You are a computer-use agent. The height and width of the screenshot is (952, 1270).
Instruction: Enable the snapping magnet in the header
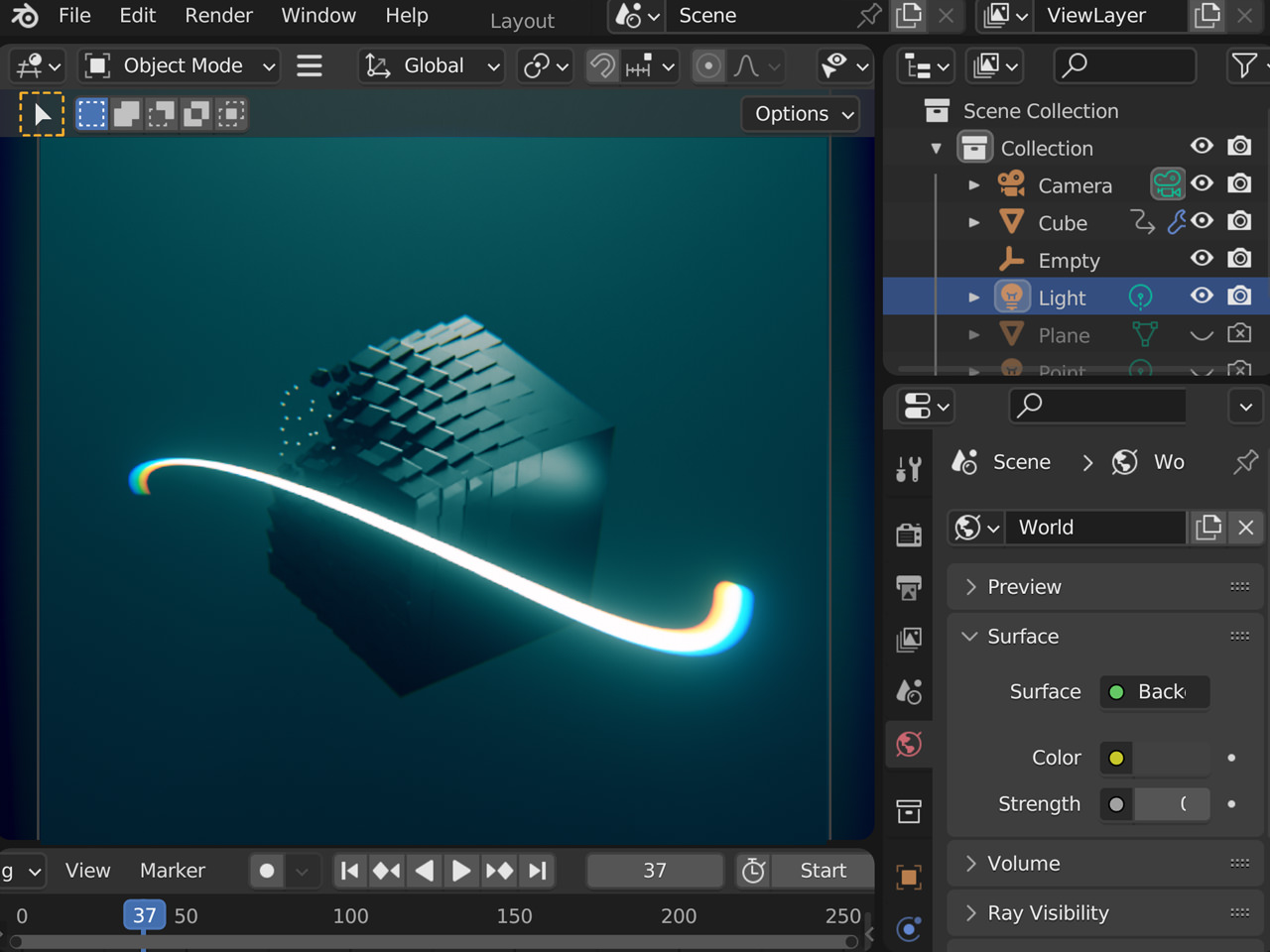coord(602,65)
